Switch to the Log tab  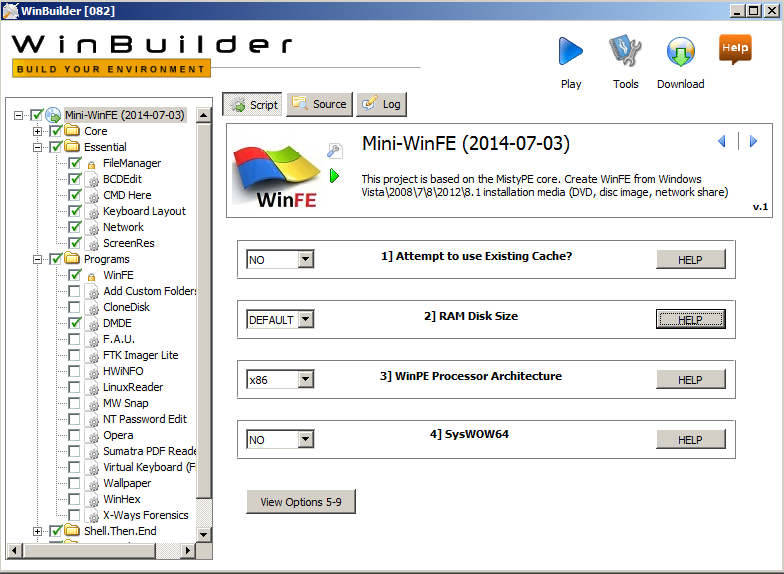pyautogui.click(x=382, y=104)
